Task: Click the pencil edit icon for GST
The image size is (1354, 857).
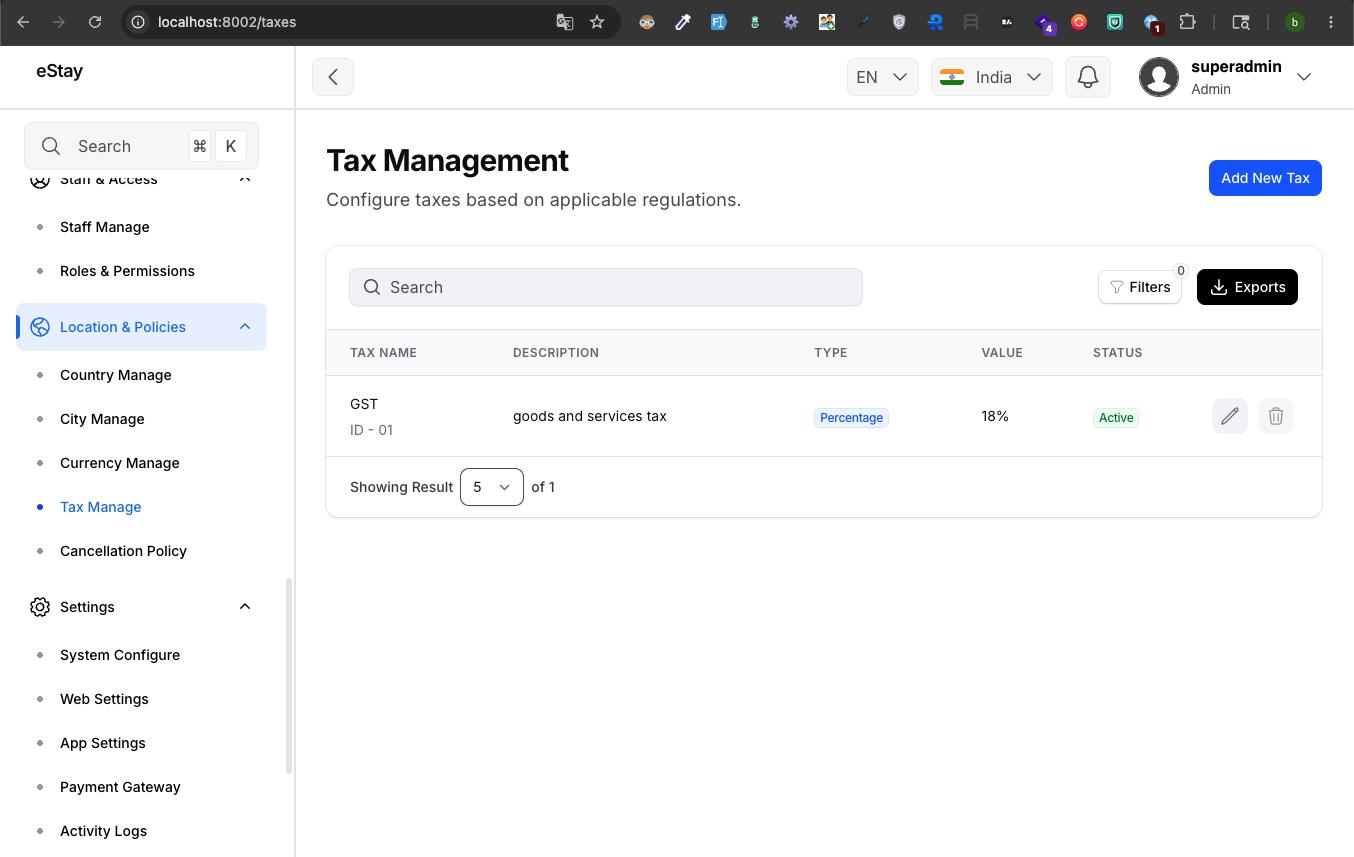Action: pyautogui.click(x=1230, y=416)
